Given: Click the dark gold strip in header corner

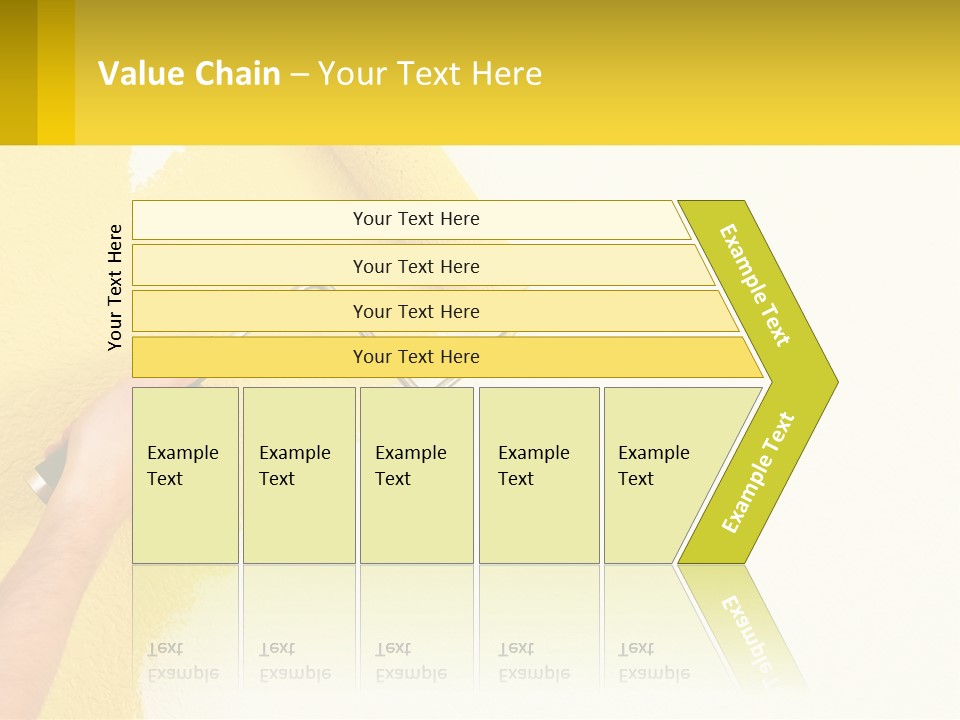Looking at the screenshot, I should click(x=18, y=72).
